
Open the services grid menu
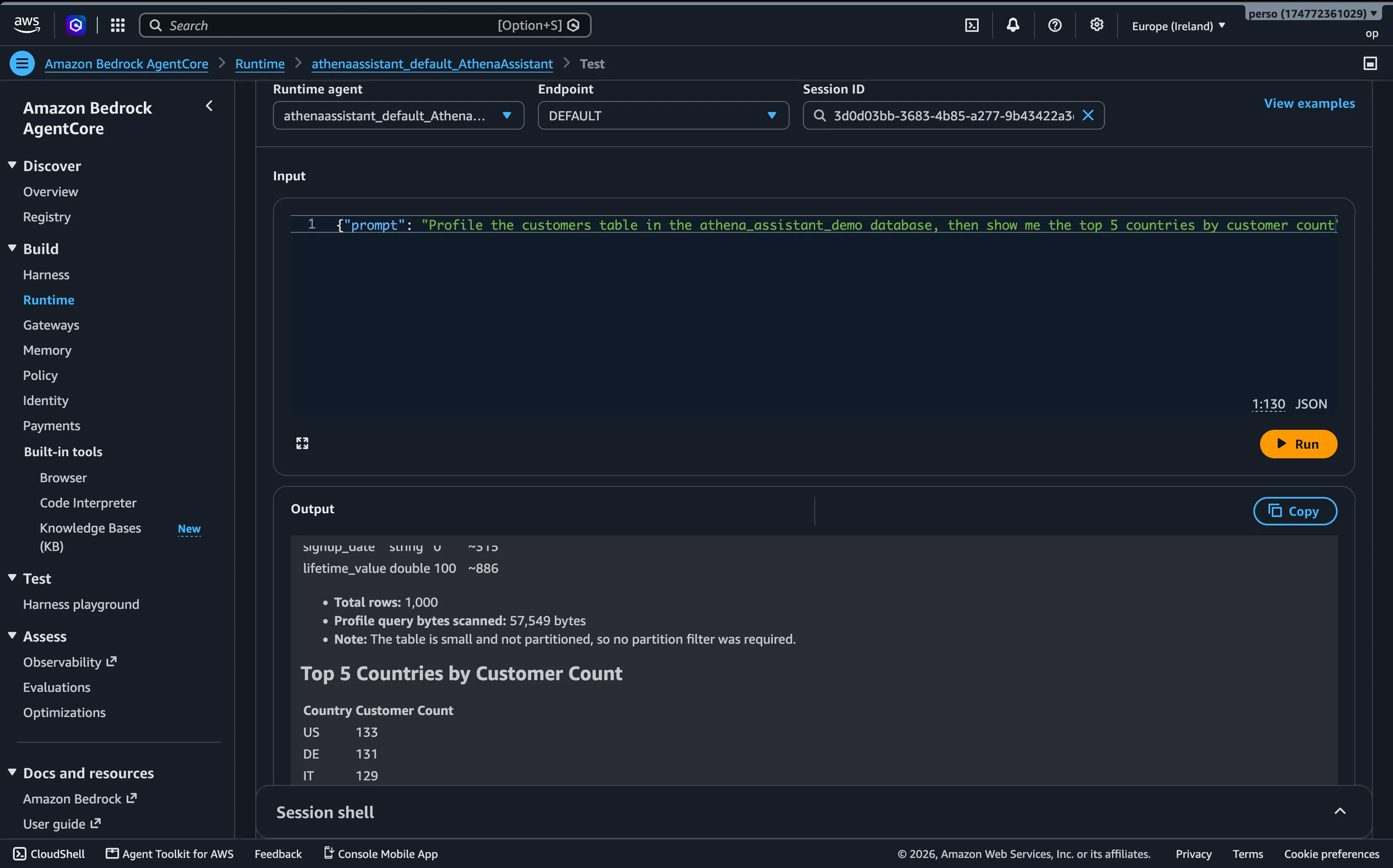pos(118,25)
